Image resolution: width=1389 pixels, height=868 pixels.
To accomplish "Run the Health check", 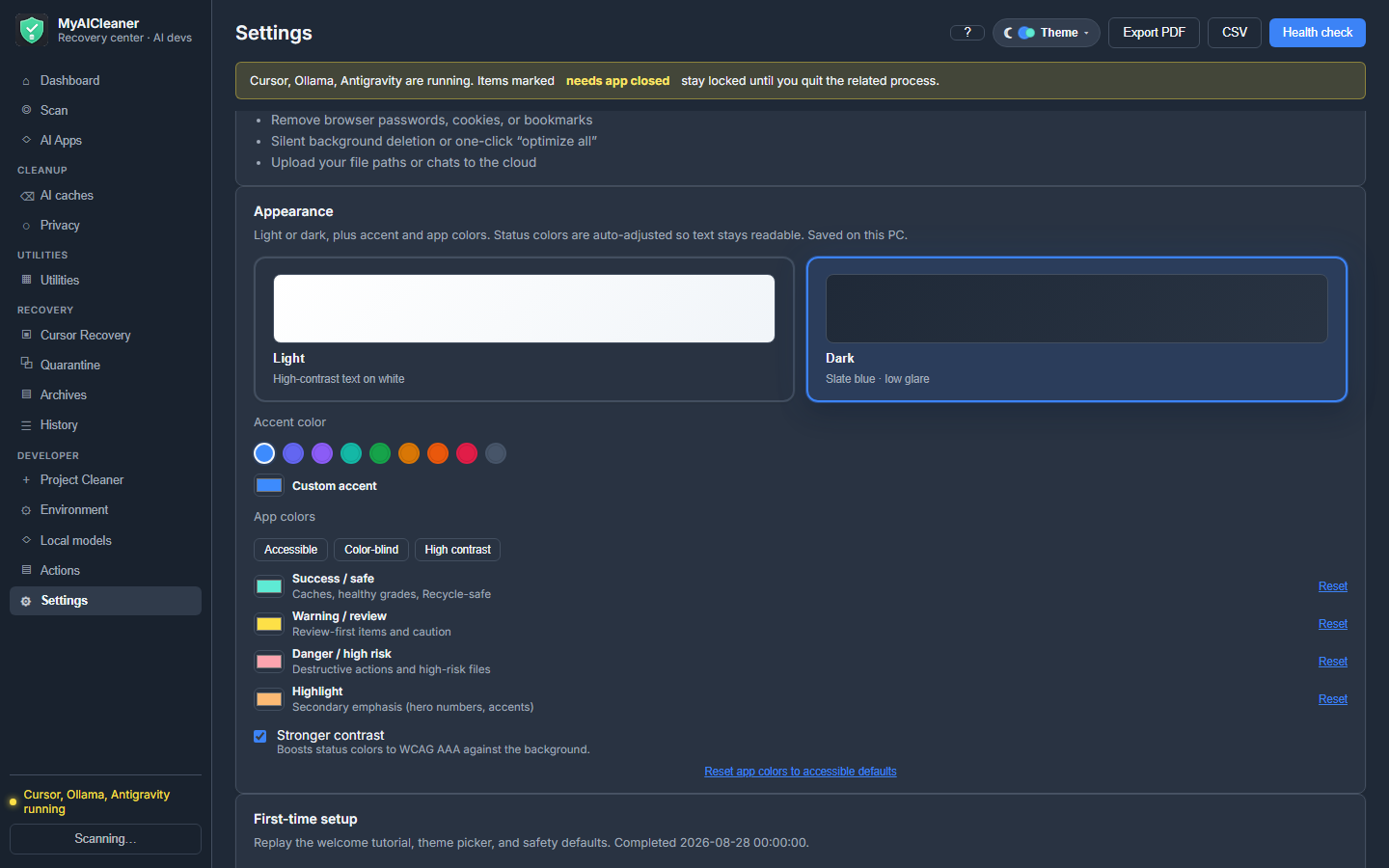I will pos(1318,33).
